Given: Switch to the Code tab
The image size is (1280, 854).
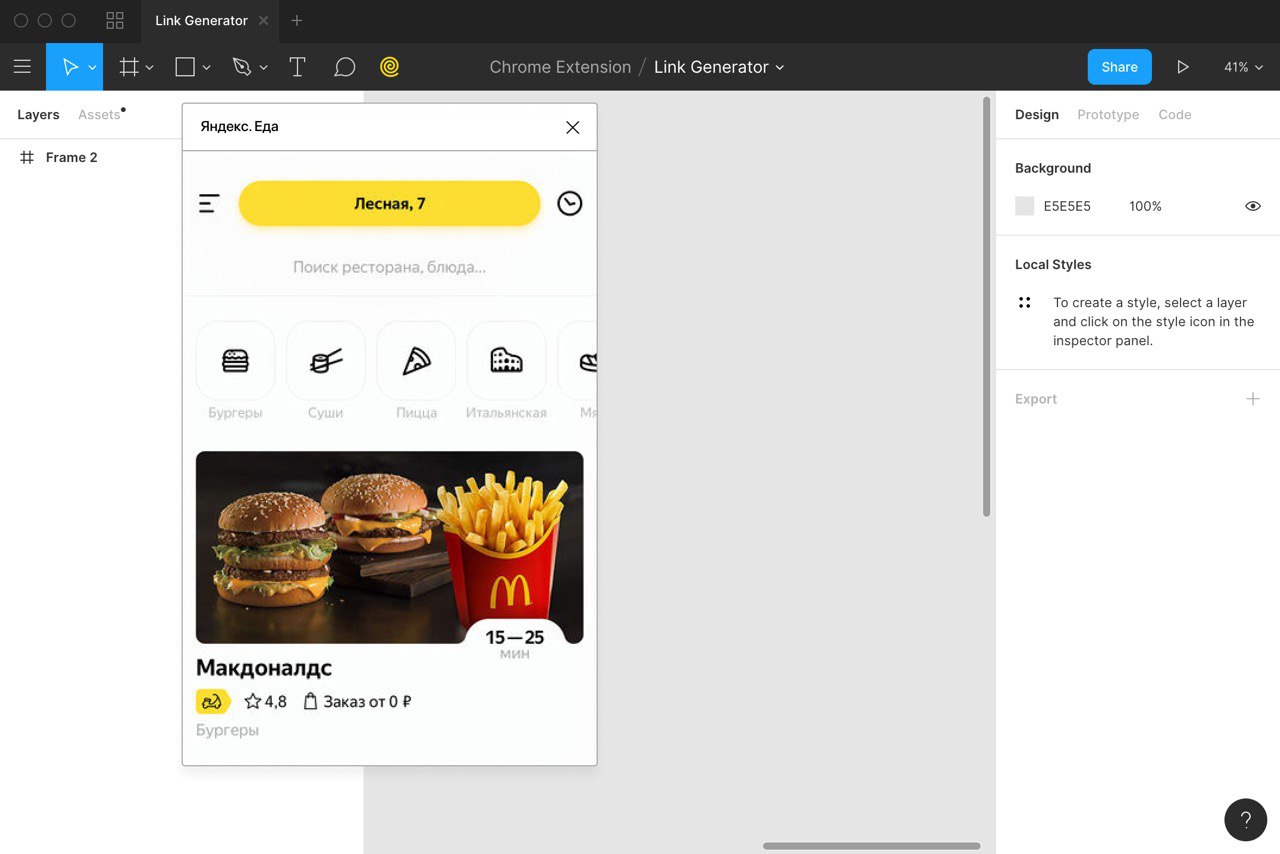Looking at the screenshot, I should pyautogui.click(x=1175, y=115).
